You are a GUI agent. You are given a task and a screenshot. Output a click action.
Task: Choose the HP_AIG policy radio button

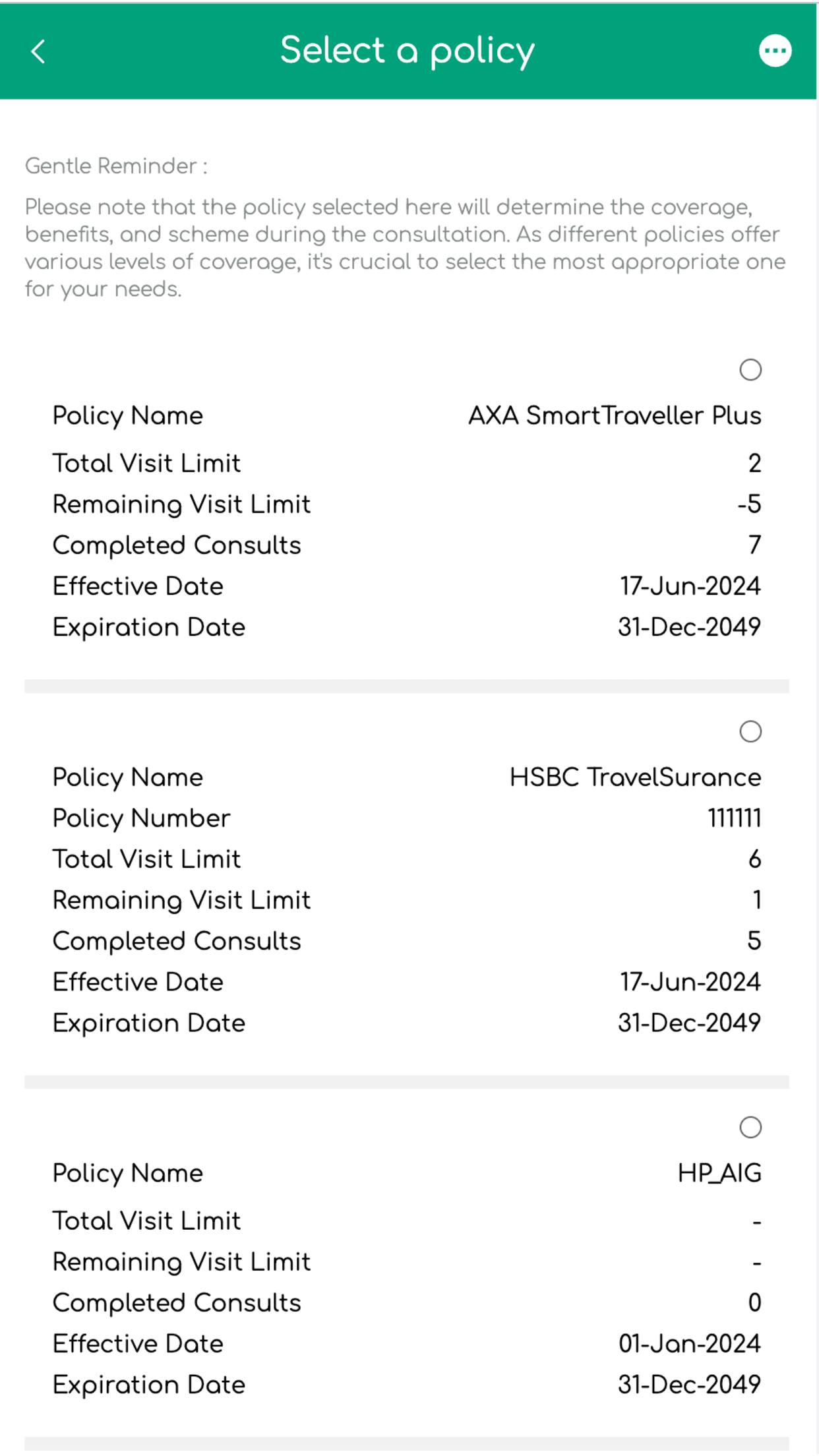[750, 1127]
